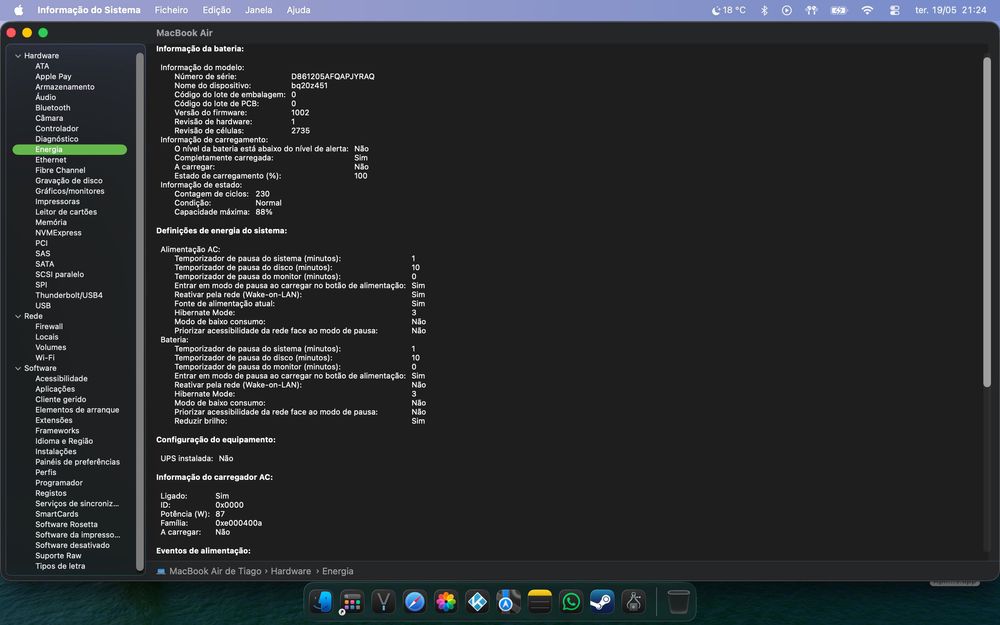
Task: Select NVMExpress in the sidebar
Action: [x=58, y=233]
